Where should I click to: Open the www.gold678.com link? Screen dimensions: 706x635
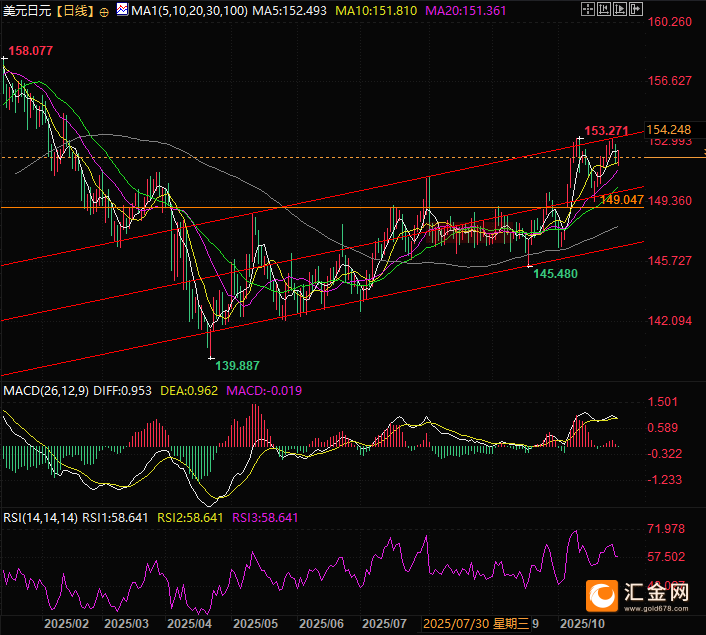(x=664, y=606)
